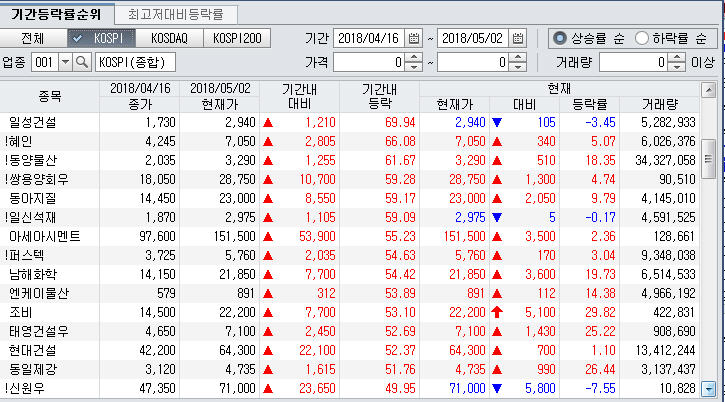Viewport: 725px width, 402px height.
Task: Select stock row 일성건설
Action: point(350,122)
